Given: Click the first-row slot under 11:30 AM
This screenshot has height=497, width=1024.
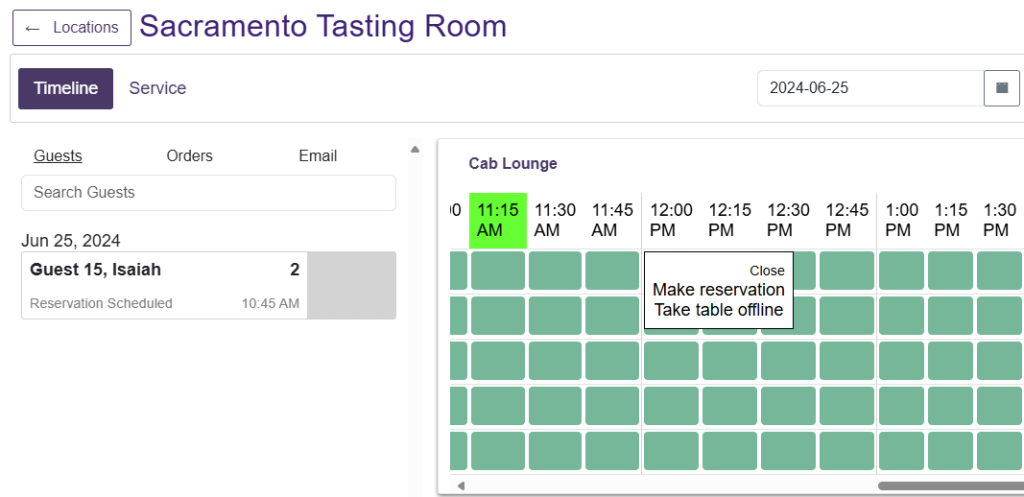Looking at the screenshot, I should click(x=555, y=270).
